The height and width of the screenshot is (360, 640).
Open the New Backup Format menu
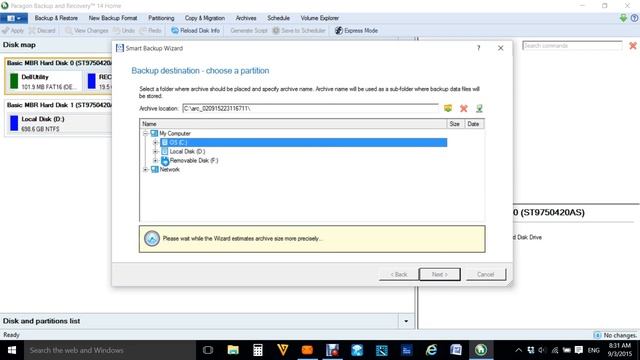113,18
